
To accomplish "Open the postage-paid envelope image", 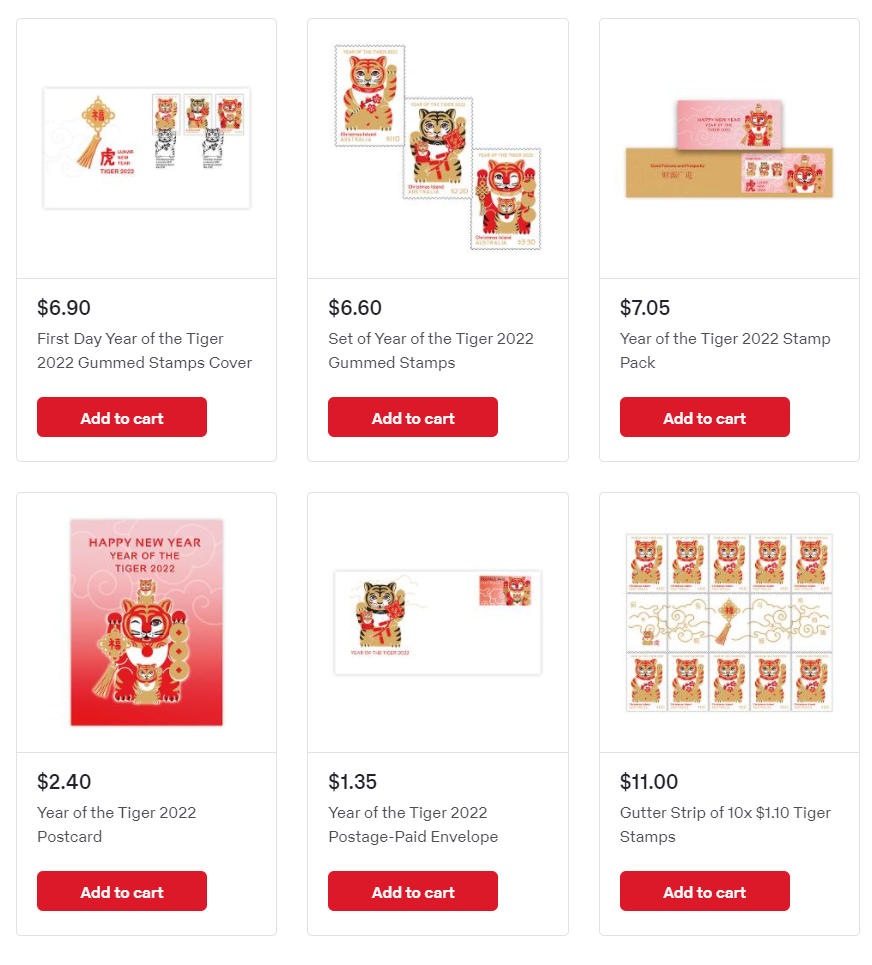I will (438, 622).
